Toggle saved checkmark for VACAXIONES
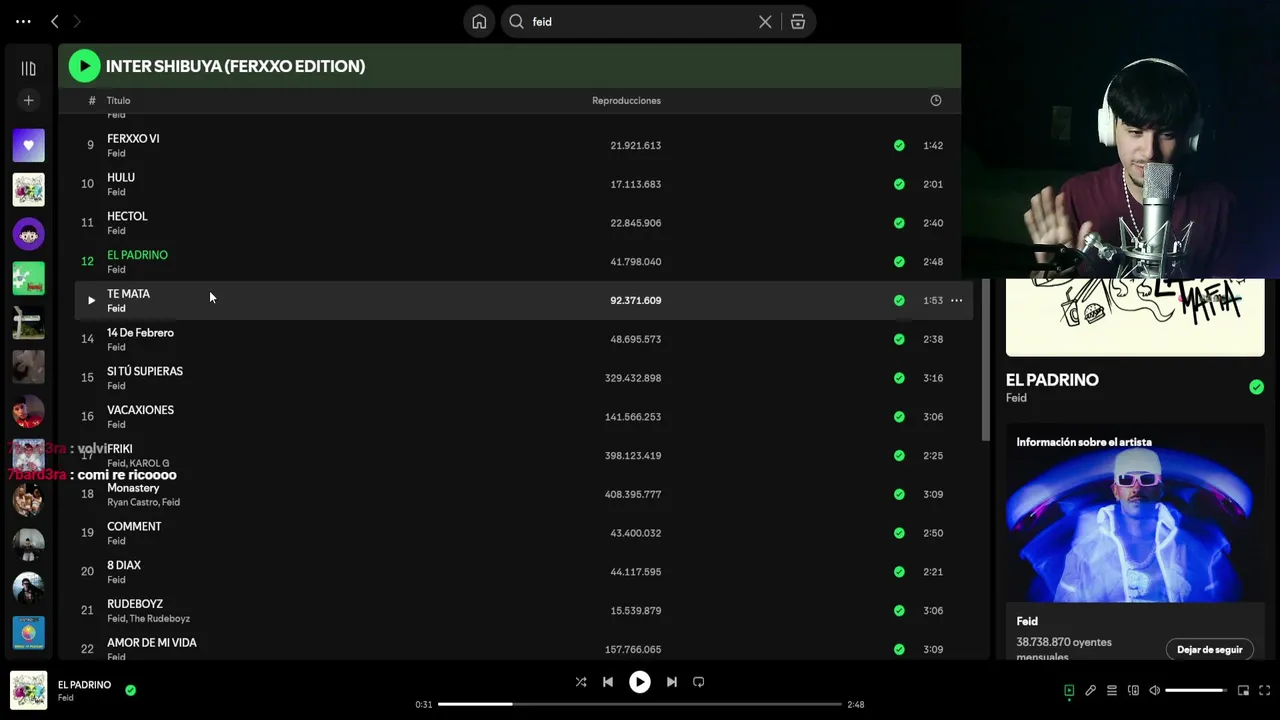Viewport: 1280px width, 720px height. pyautogui.click(x=899, y=417)
